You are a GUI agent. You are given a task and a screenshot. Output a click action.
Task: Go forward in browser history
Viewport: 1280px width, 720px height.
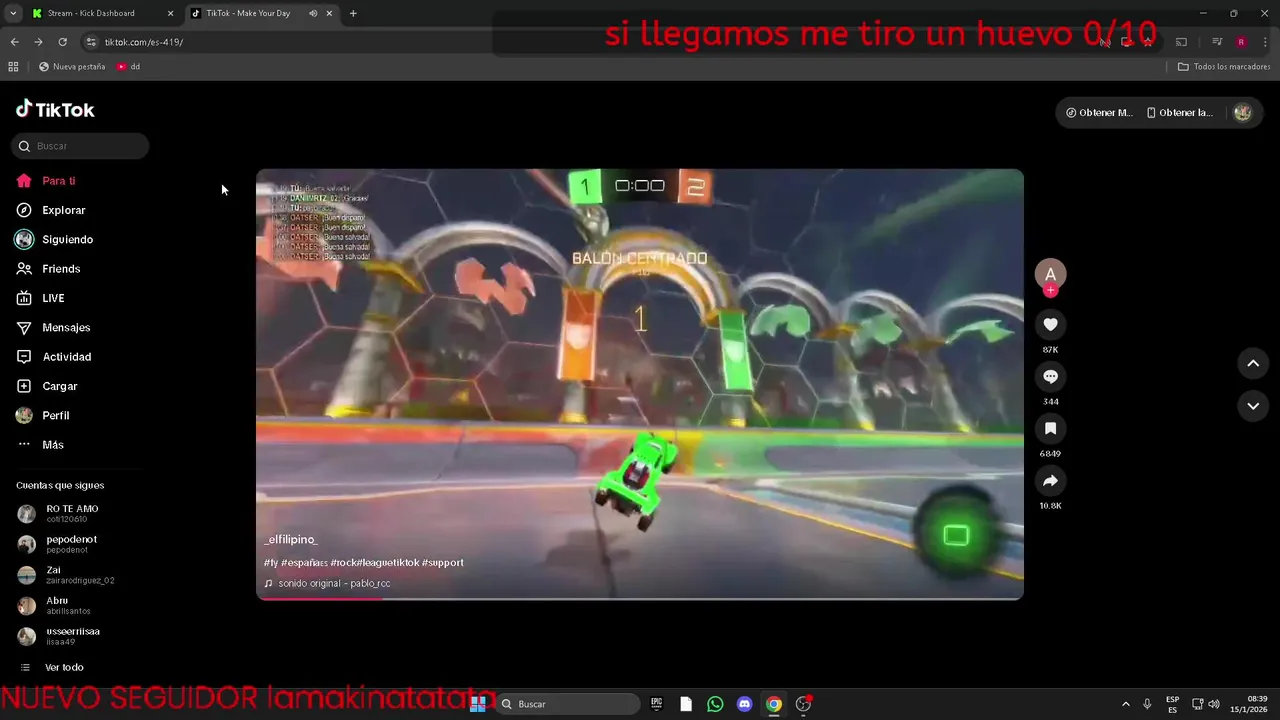point(38,42)
